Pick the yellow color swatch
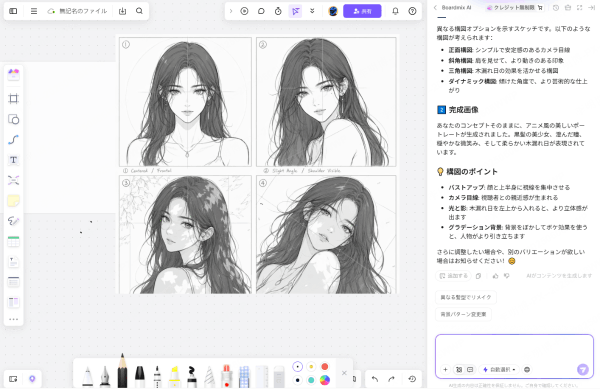Viewport: 600px width, 389px height. (311, 366)
